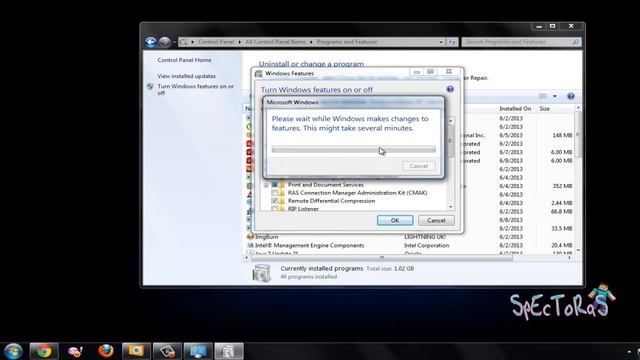Change view using the view options icon
640x360 pixels.
click(x=543, y=96)
